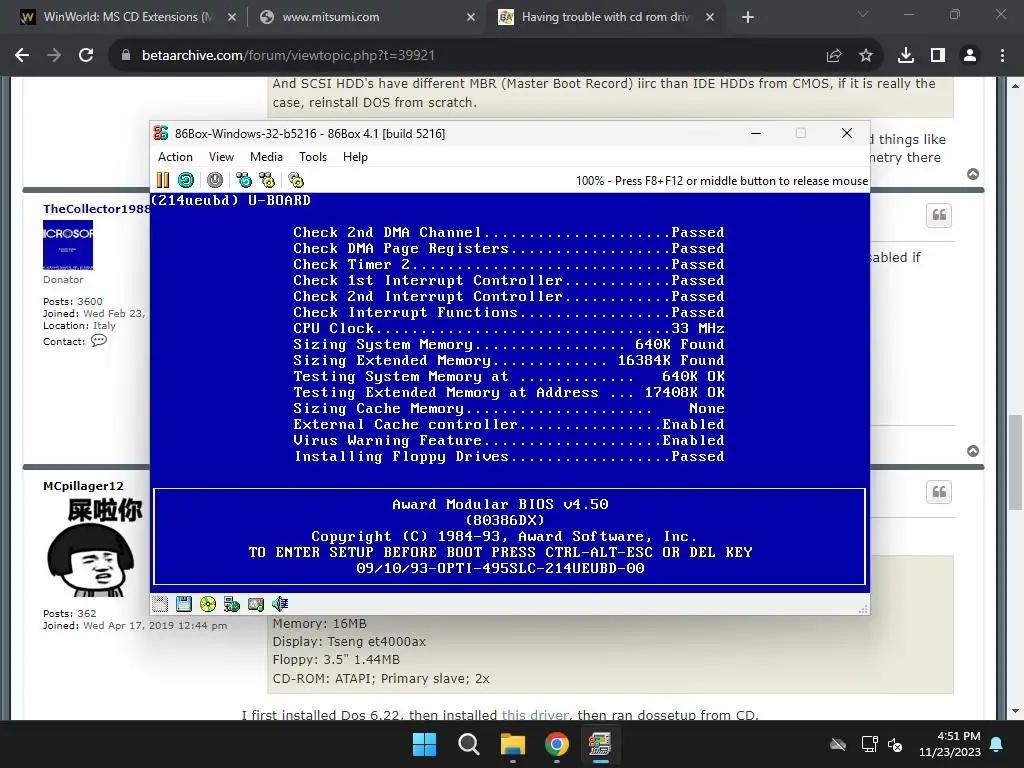
Task: Open Chrome side panel
Action: pos(938,56)
